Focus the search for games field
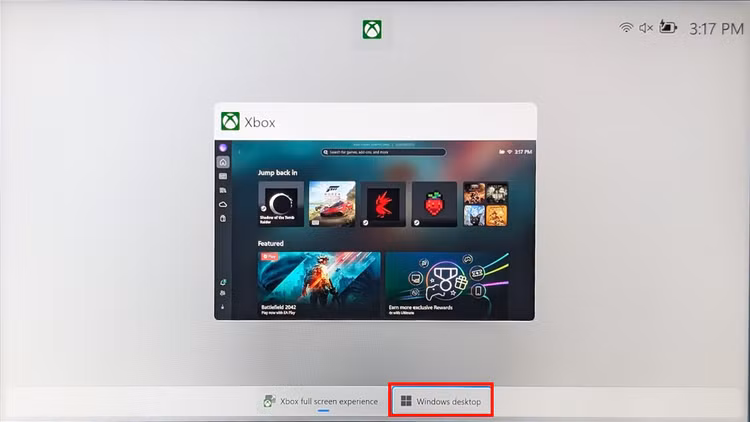Image resolution: width=750 pixels, height=422 pixels. (383, 152)
